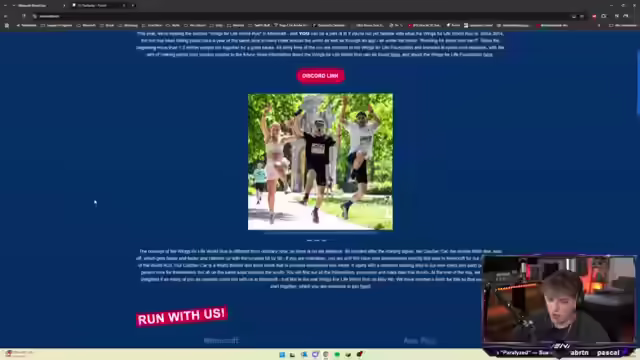Open the apps grid icon in bookmarks bar

(x=7, y=25)
